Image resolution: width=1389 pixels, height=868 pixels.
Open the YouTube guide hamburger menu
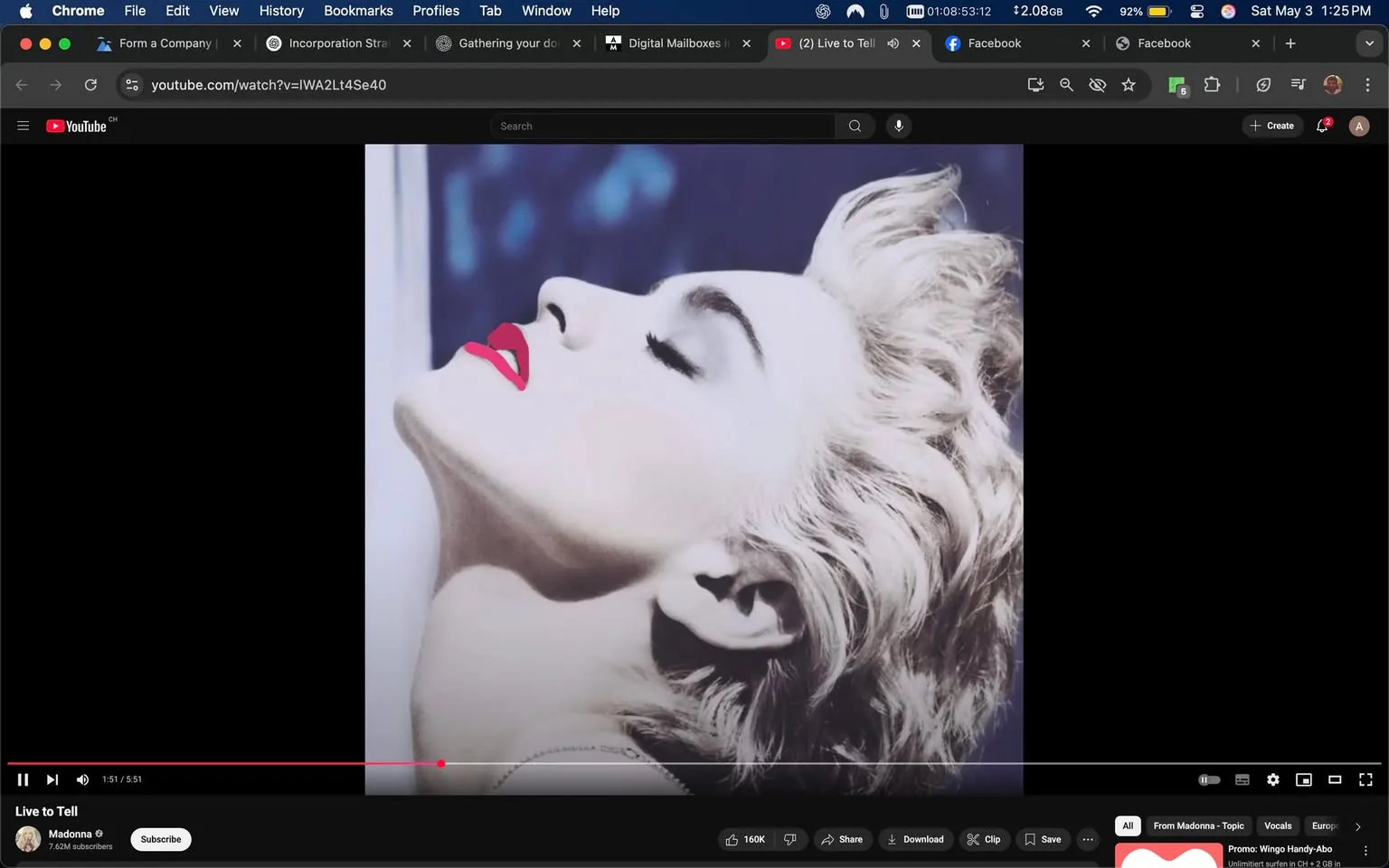tap(24, 126)
